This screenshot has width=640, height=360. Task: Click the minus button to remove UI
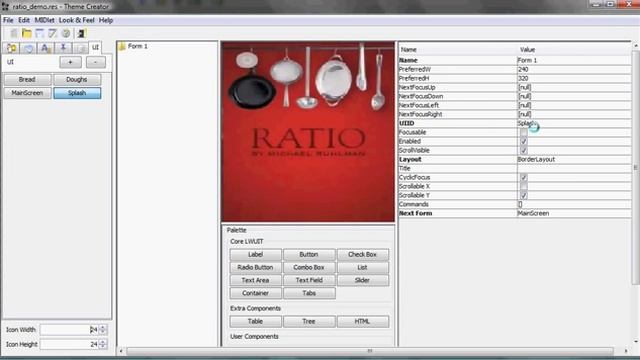click(x=96, y=62)
